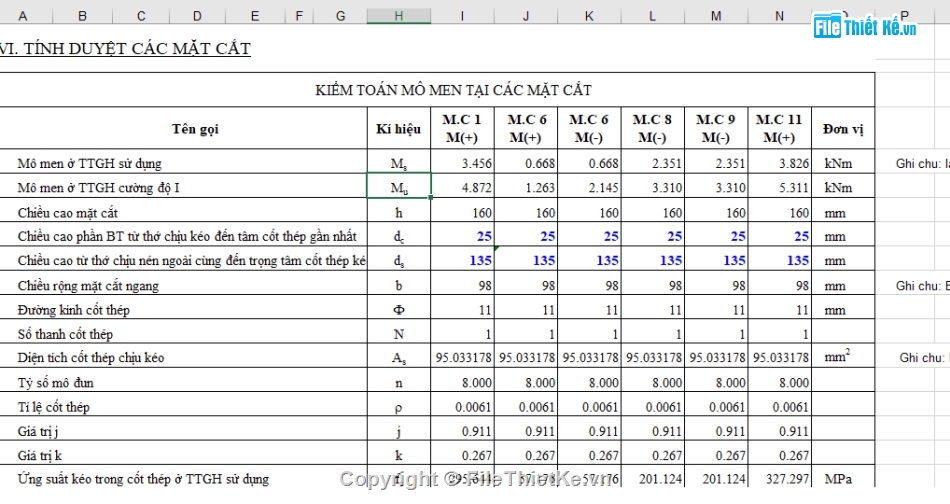This screenshot has height=504, width=950.
Task: Select highlighted column header H
Action: coord(399,16)
